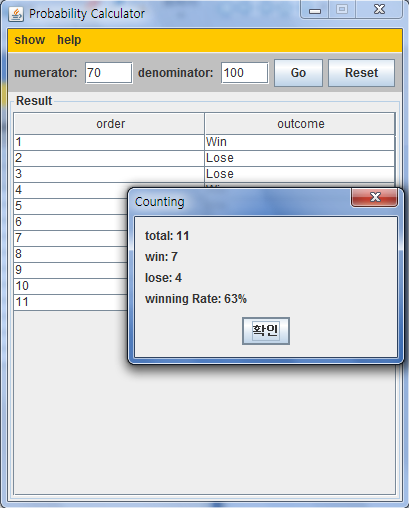
Task: Click the denominator input field
Action: 245,73
